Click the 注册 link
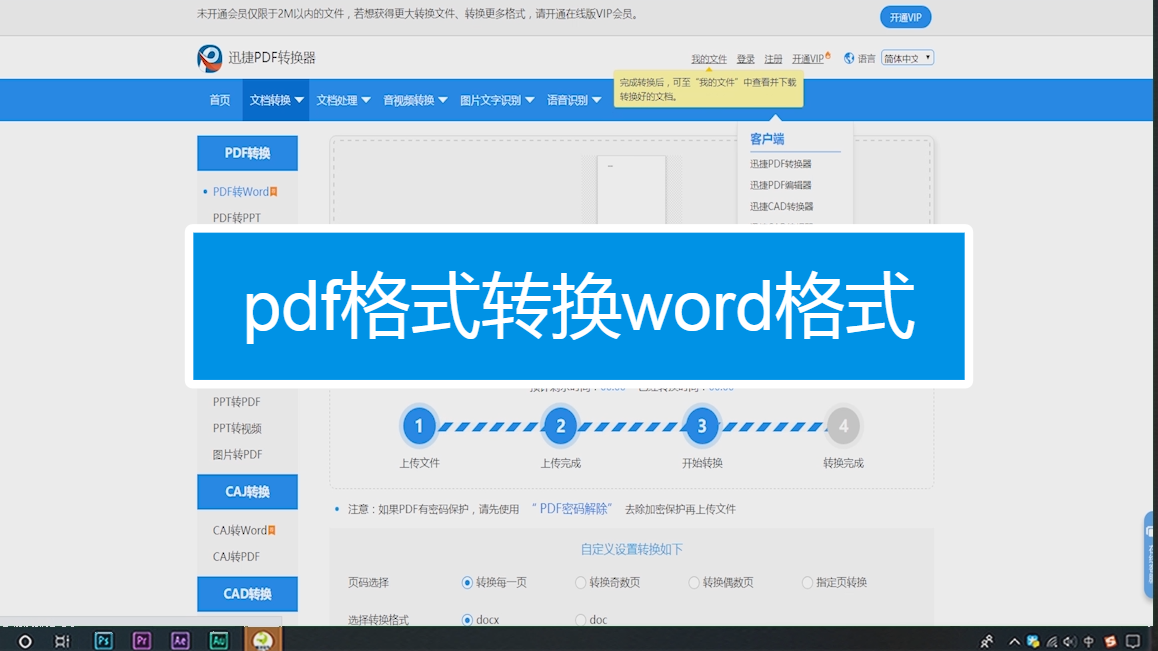 [x=773, y=59]
